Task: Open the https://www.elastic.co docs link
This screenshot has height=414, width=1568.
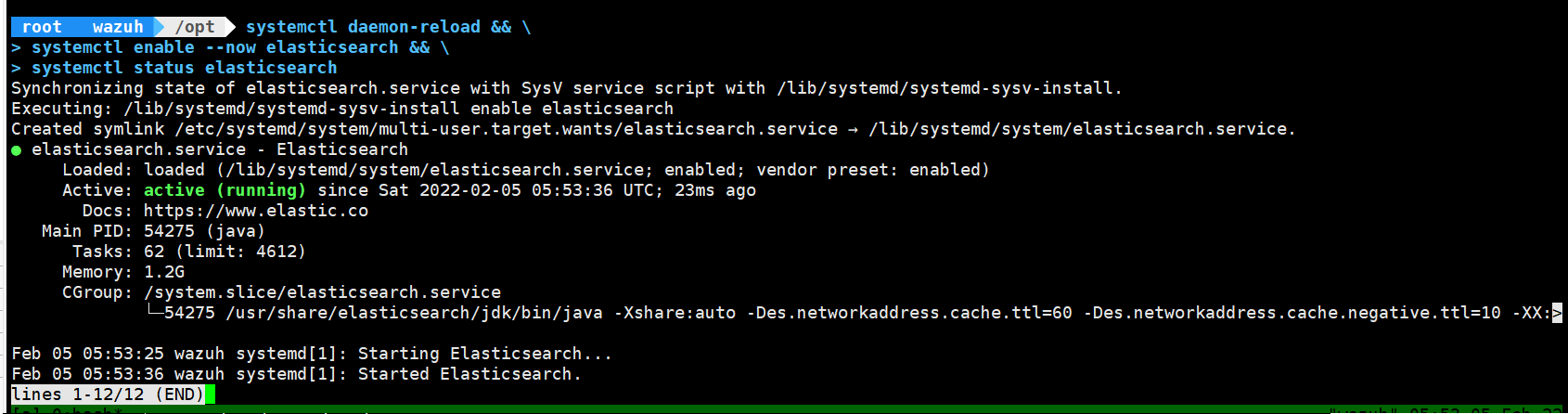Action: click(256, 211)
